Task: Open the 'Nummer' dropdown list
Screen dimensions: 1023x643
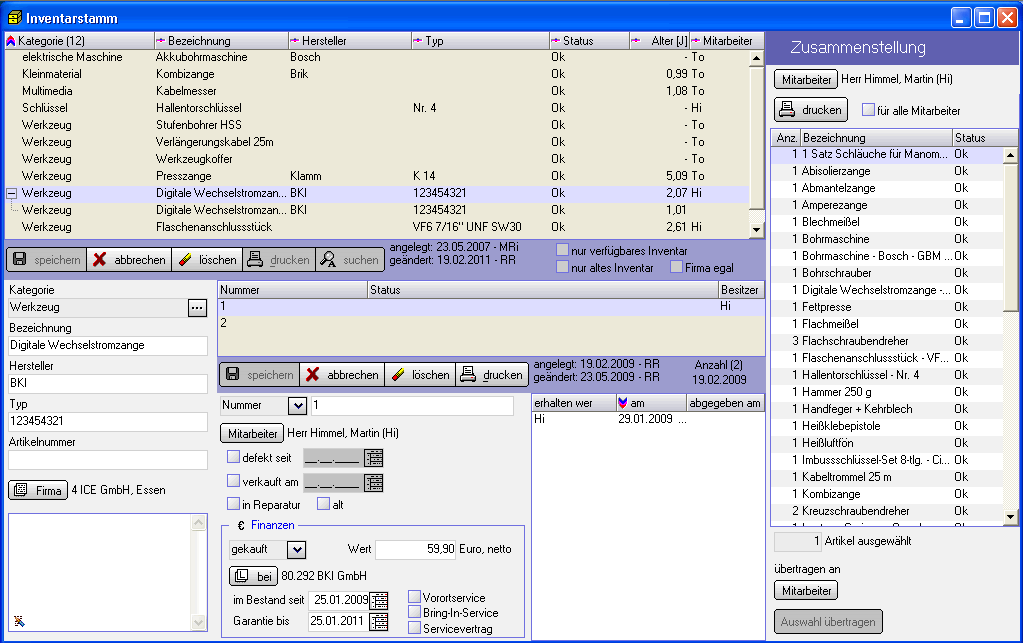Action: [x=297, y=405]
